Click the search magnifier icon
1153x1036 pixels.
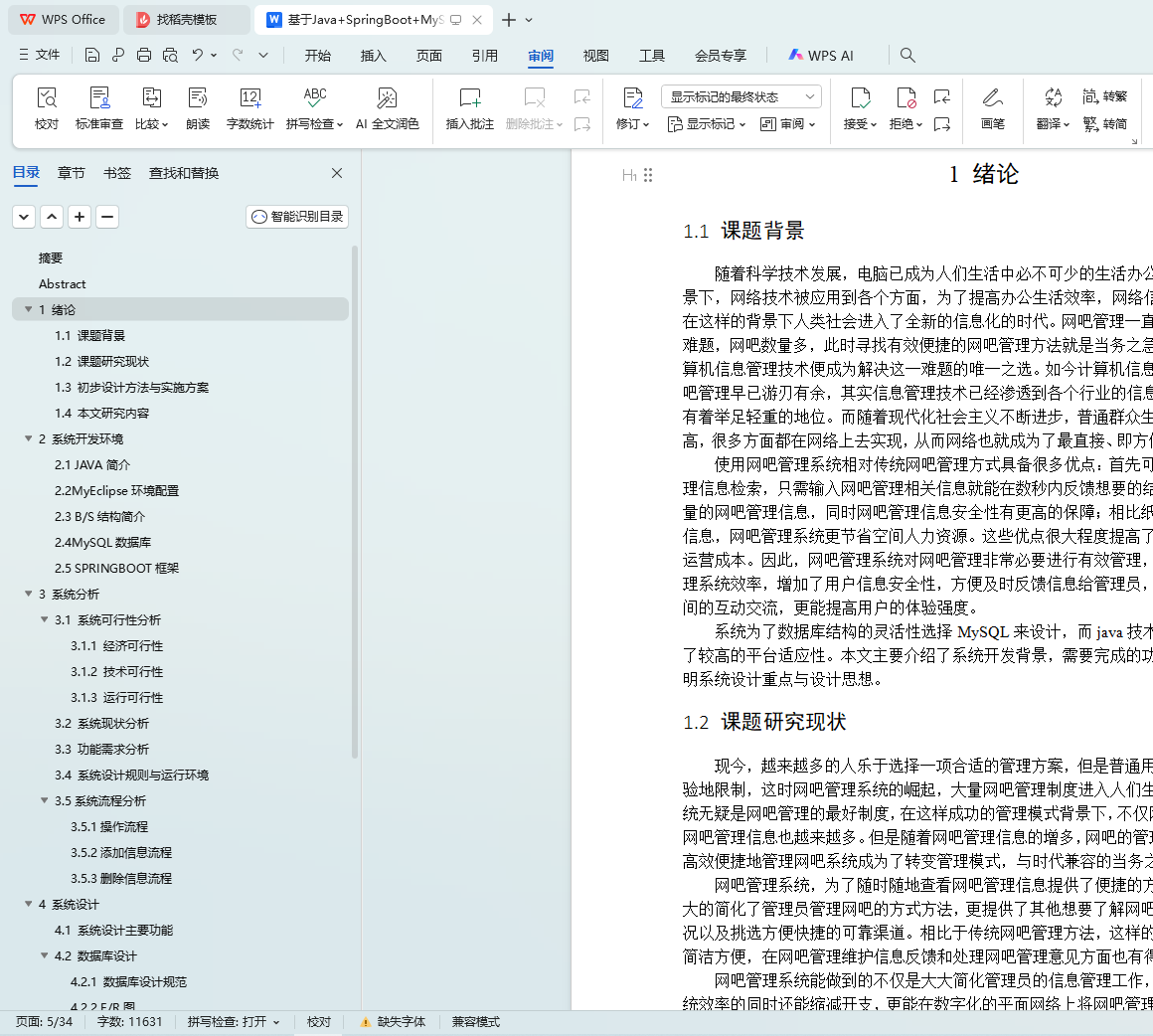[907, 56]
